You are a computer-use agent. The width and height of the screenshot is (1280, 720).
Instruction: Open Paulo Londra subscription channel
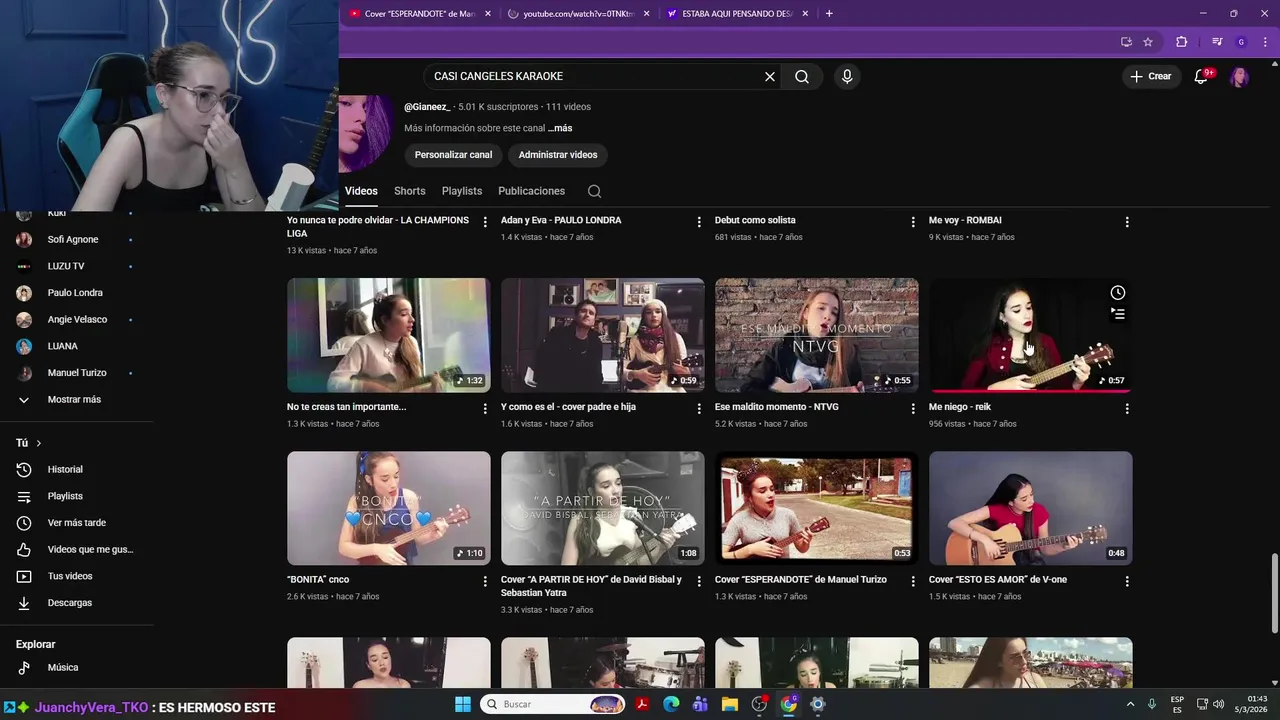[74, 293]
